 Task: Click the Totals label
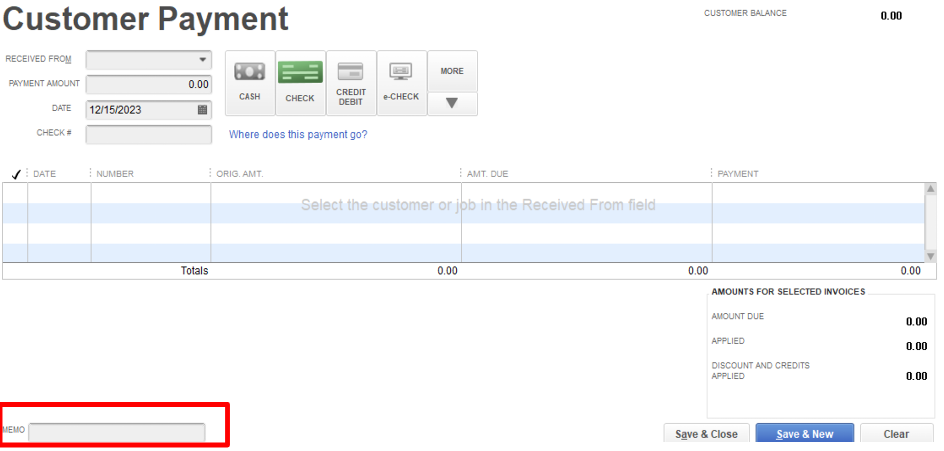coord(194,271)
